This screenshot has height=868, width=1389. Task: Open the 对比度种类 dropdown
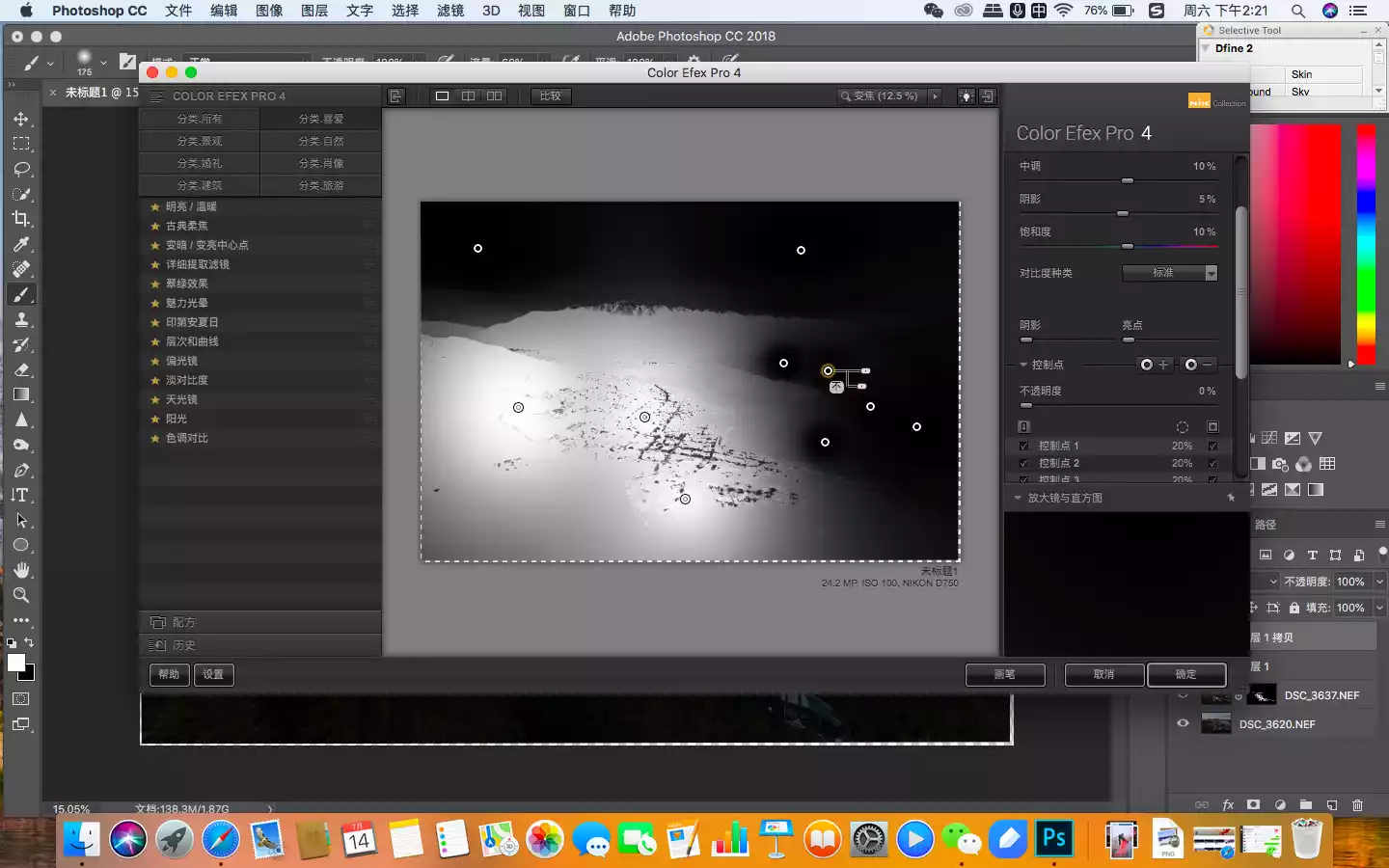[1170, 273]
